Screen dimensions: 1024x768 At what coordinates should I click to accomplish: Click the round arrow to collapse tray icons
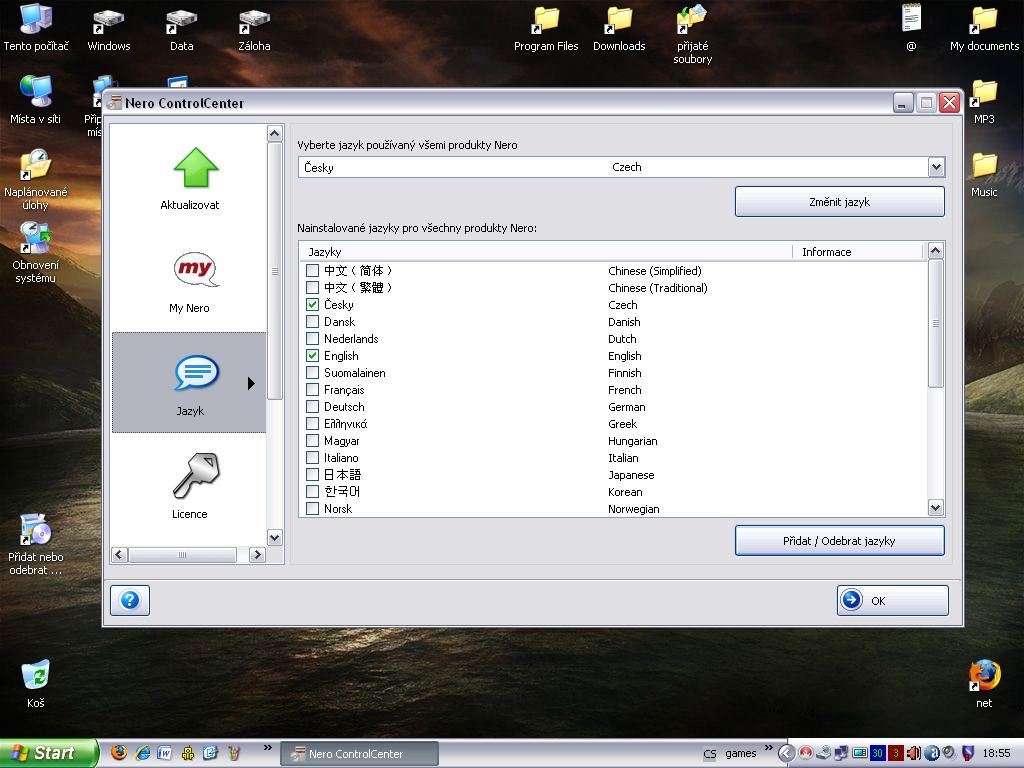786,754
